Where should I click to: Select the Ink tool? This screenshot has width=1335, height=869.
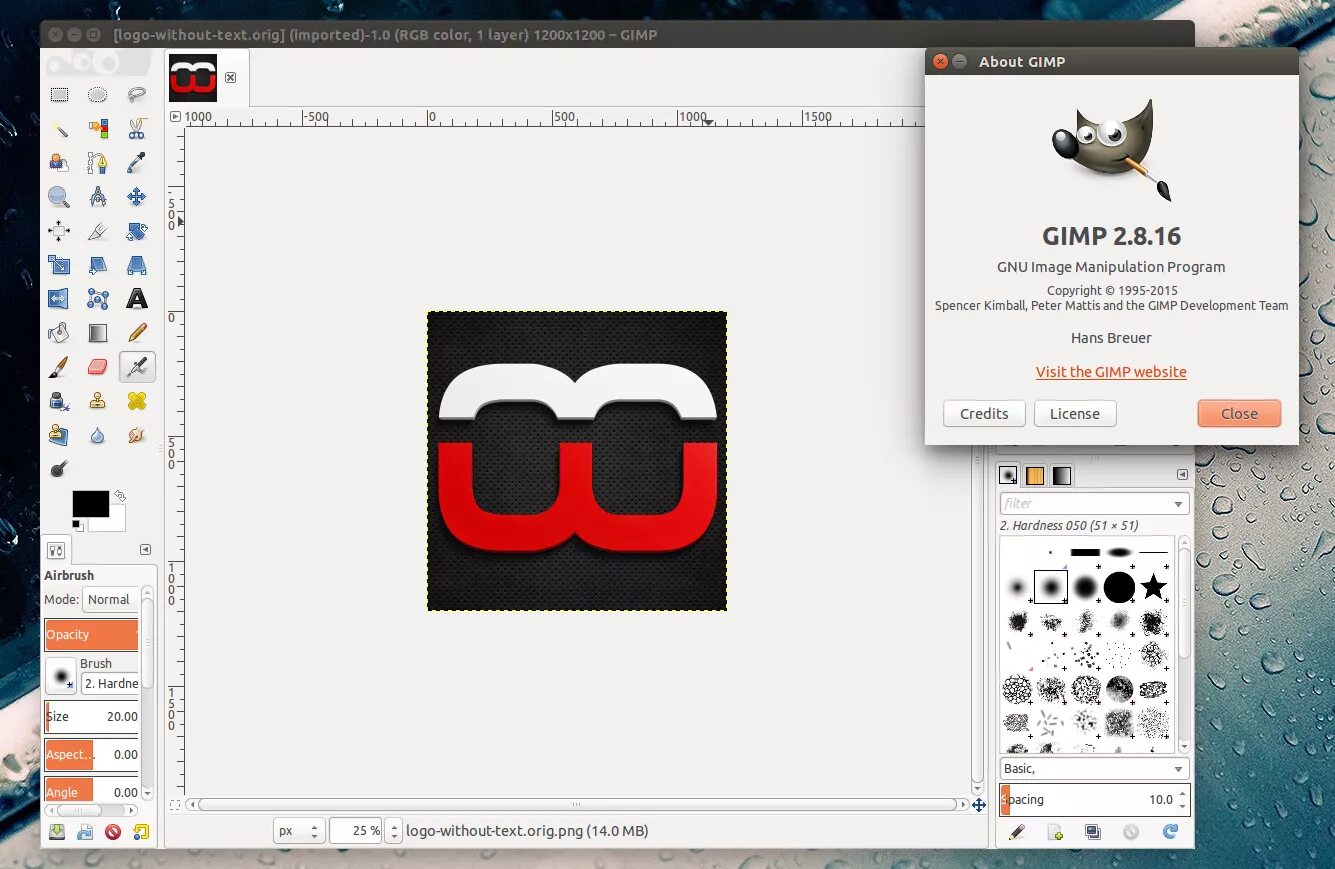pos(59,401)
